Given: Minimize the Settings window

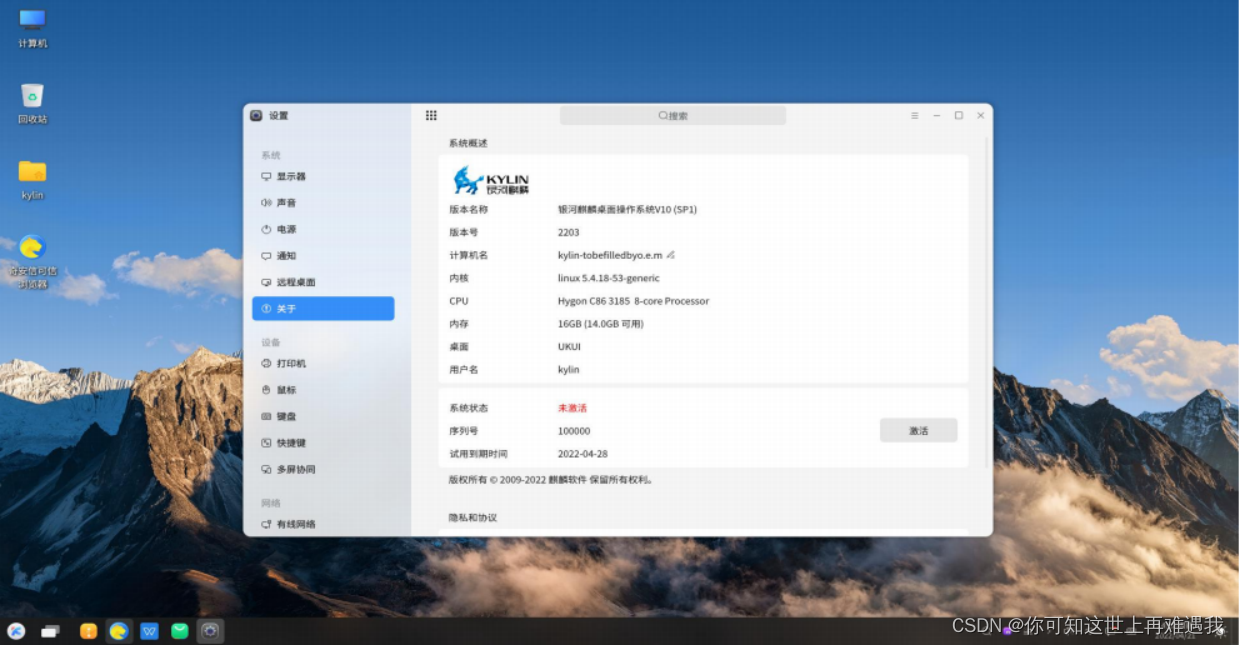Looking at the screenshot, I should point(937,116).
